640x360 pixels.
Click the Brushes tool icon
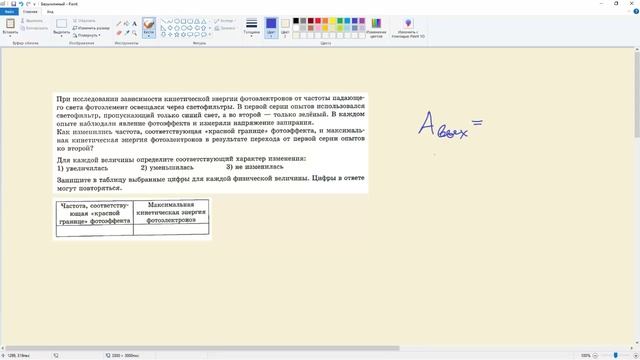[x=149, y=24]
